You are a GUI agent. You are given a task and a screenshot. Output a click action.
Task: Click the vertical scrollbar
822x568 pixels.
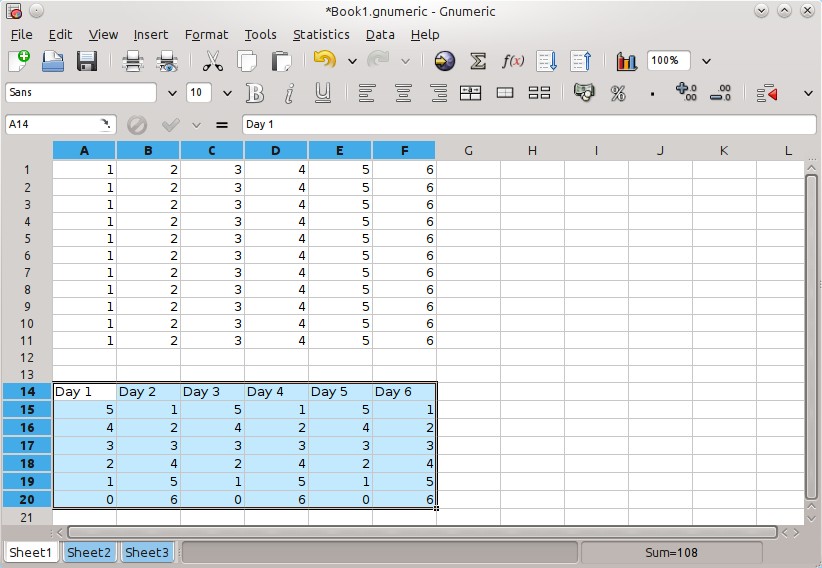(x=811, y=337)
